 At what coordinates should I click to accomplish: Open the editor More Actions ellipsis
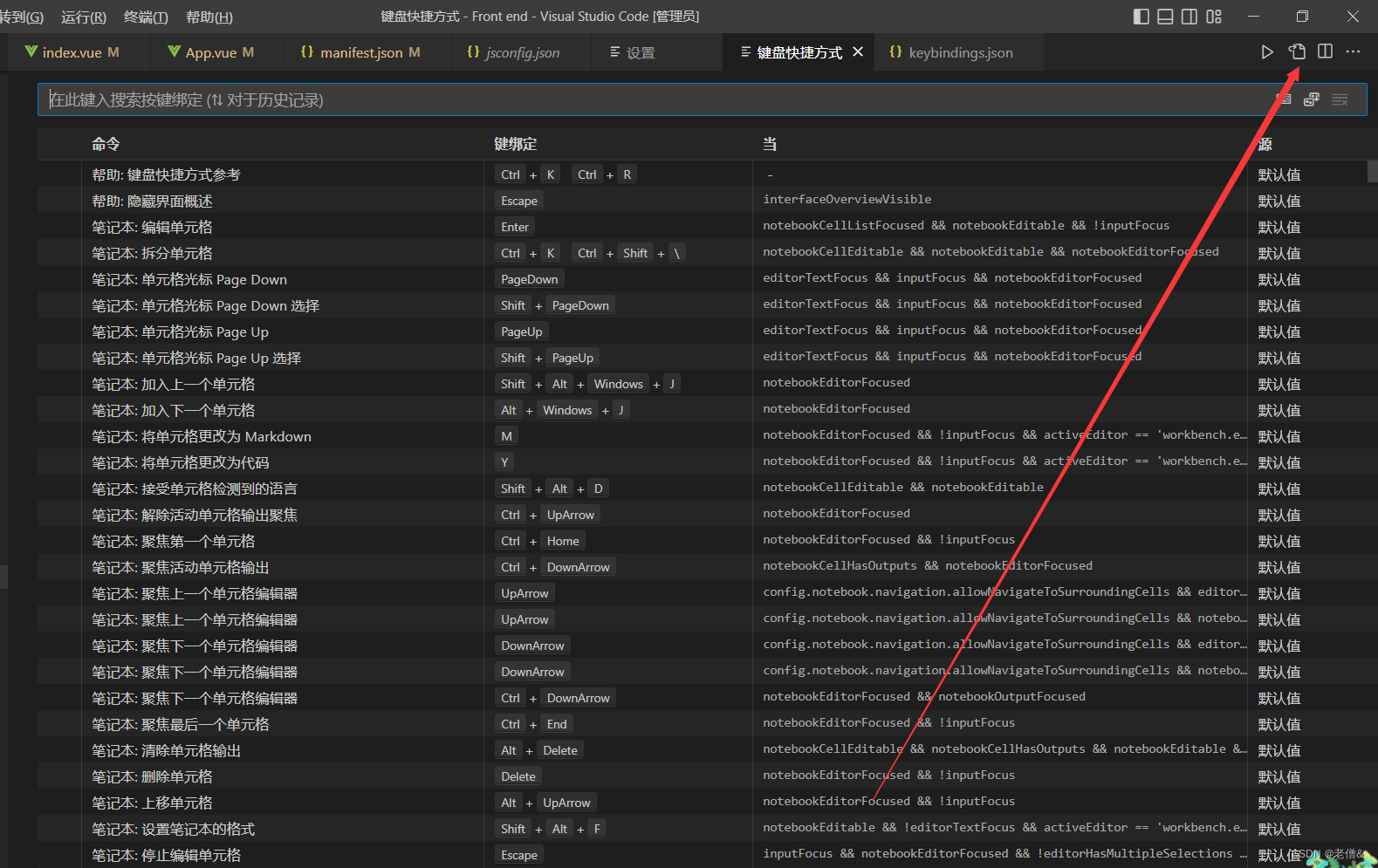coord(1353,52)
